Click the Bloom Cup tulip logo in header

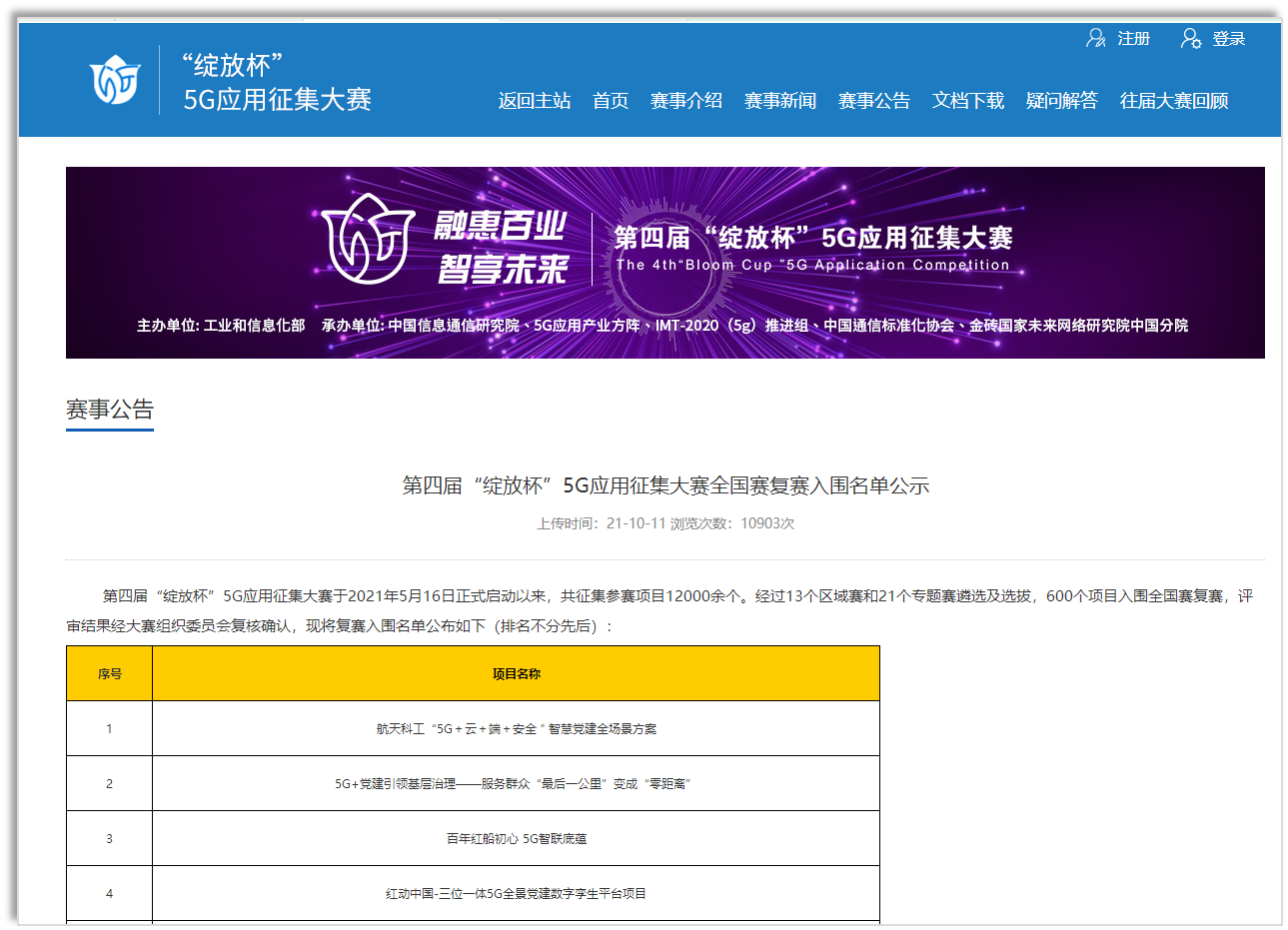point(115,80)
